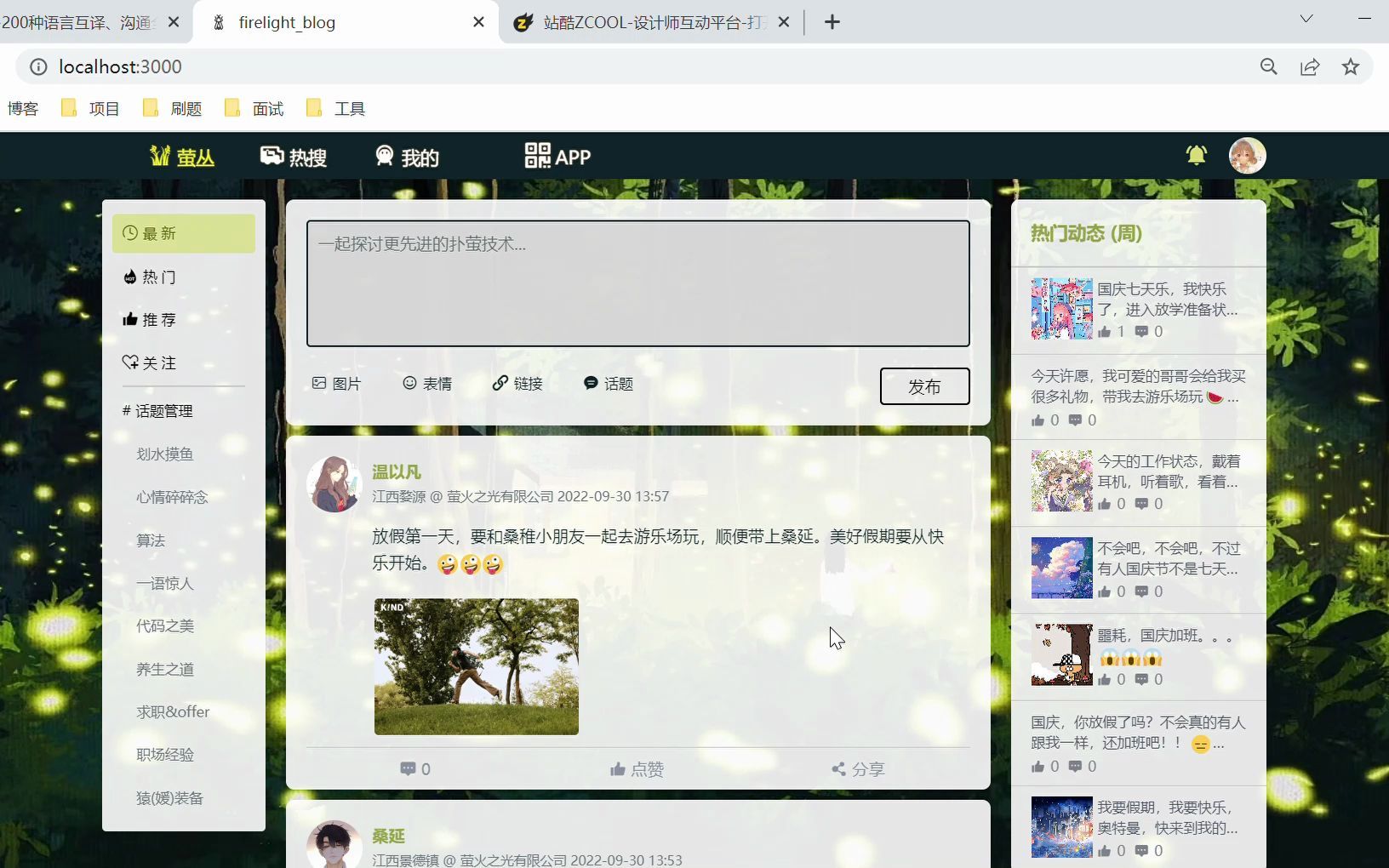Screen dimensions: 1389x868
Task: Open 桑延's profile avatar
Action: pos(334,844)
